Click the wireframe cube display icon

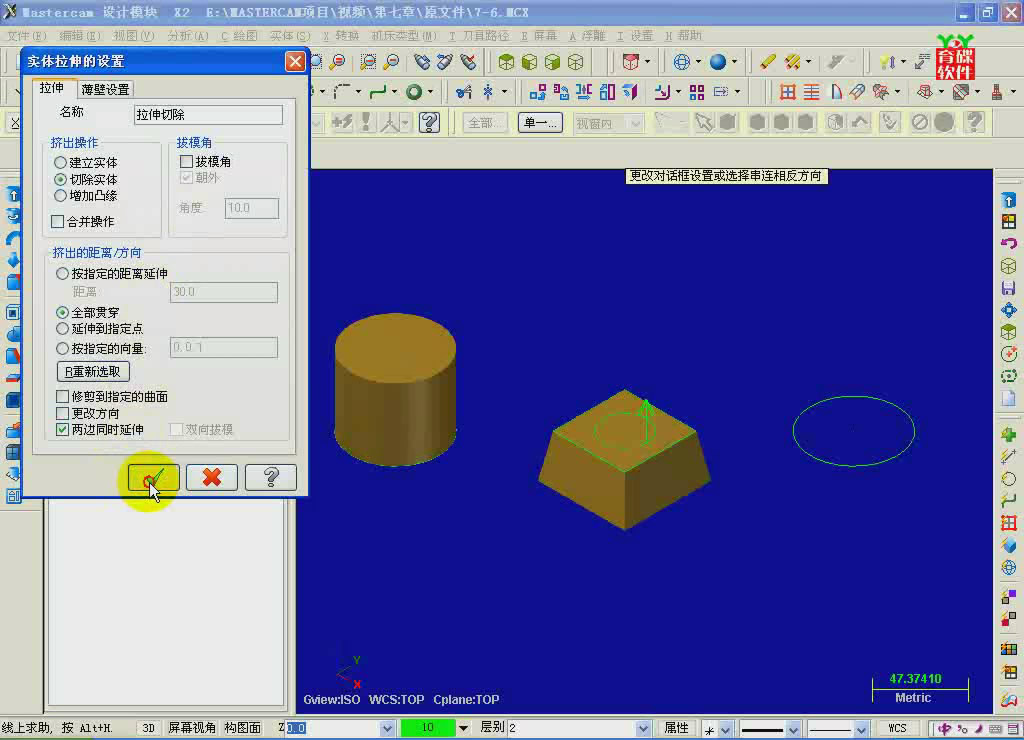pos(575,62)
